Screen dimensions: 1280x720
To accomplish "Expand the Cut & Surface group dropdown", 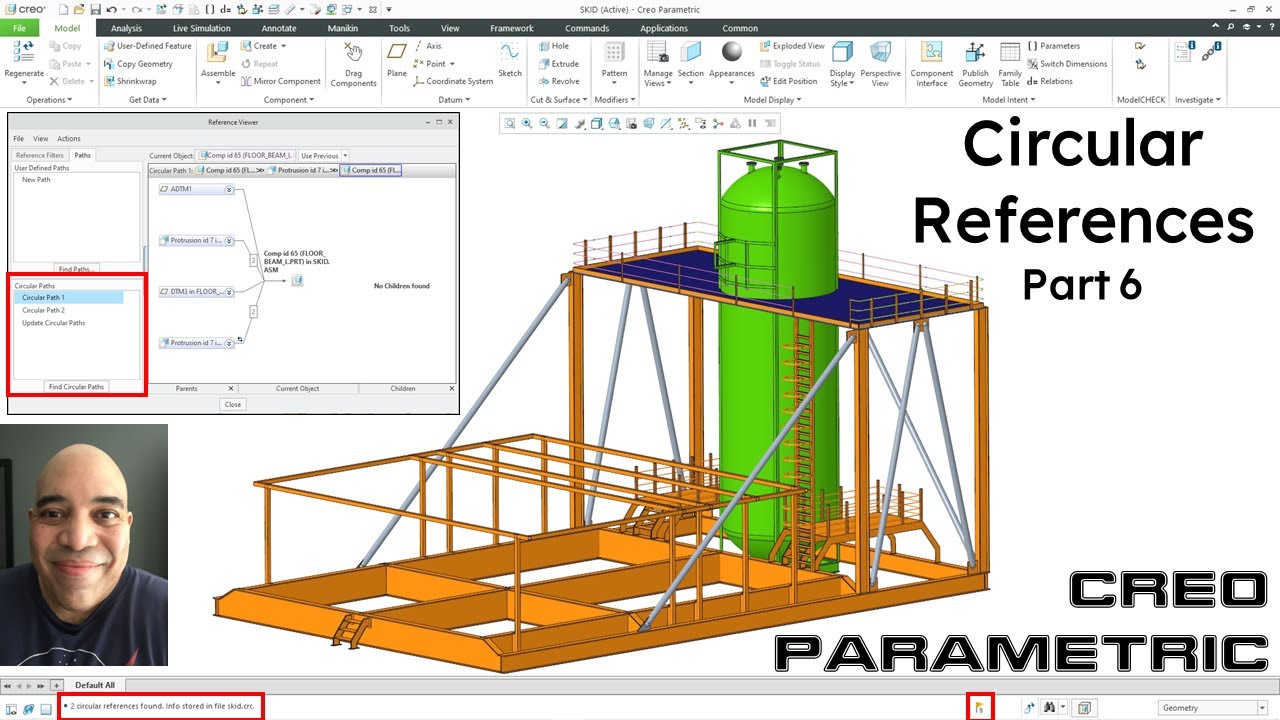I will (559, 100).
